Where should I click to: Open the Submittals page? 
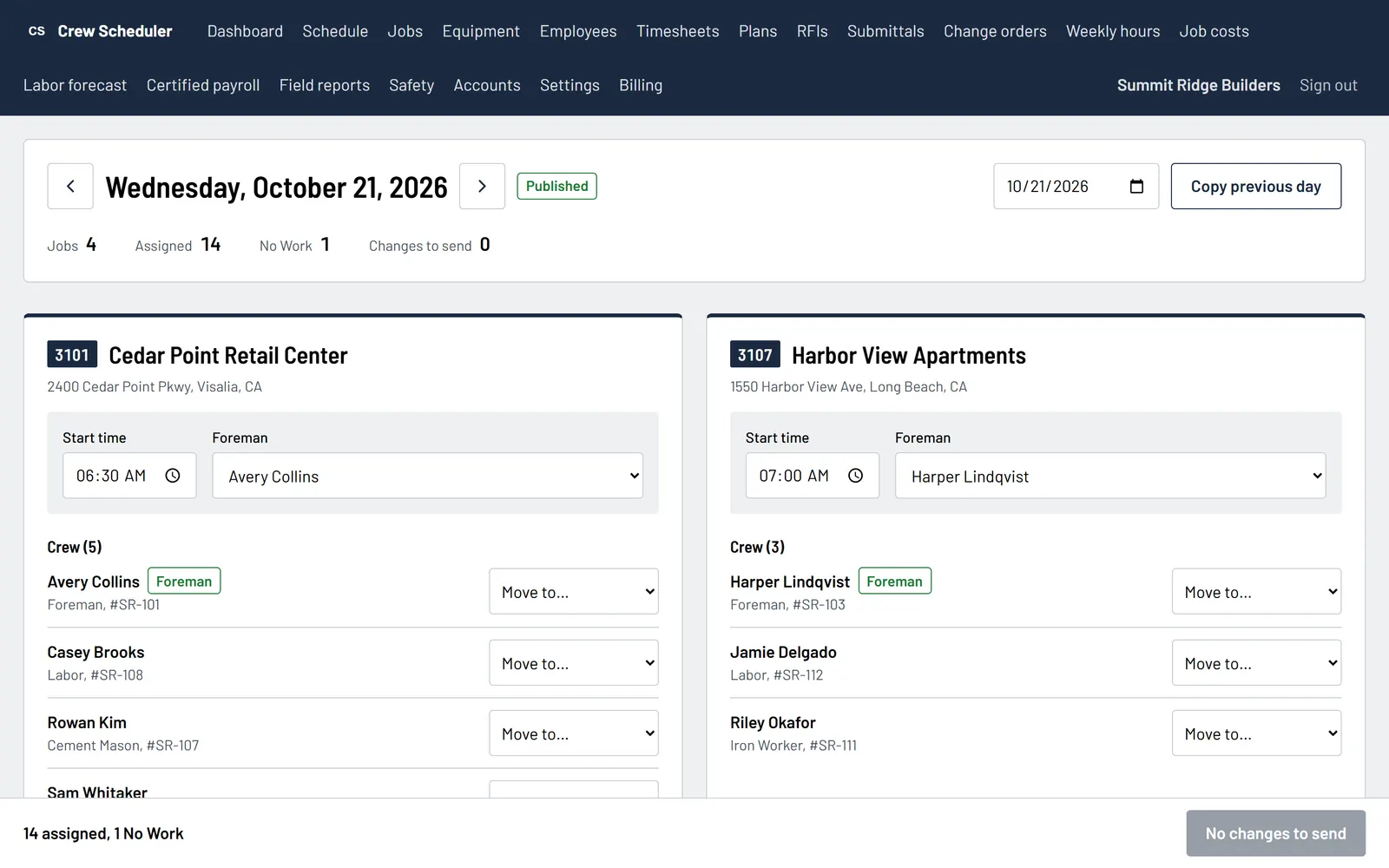pyautogui.click(x=885, y=31)
